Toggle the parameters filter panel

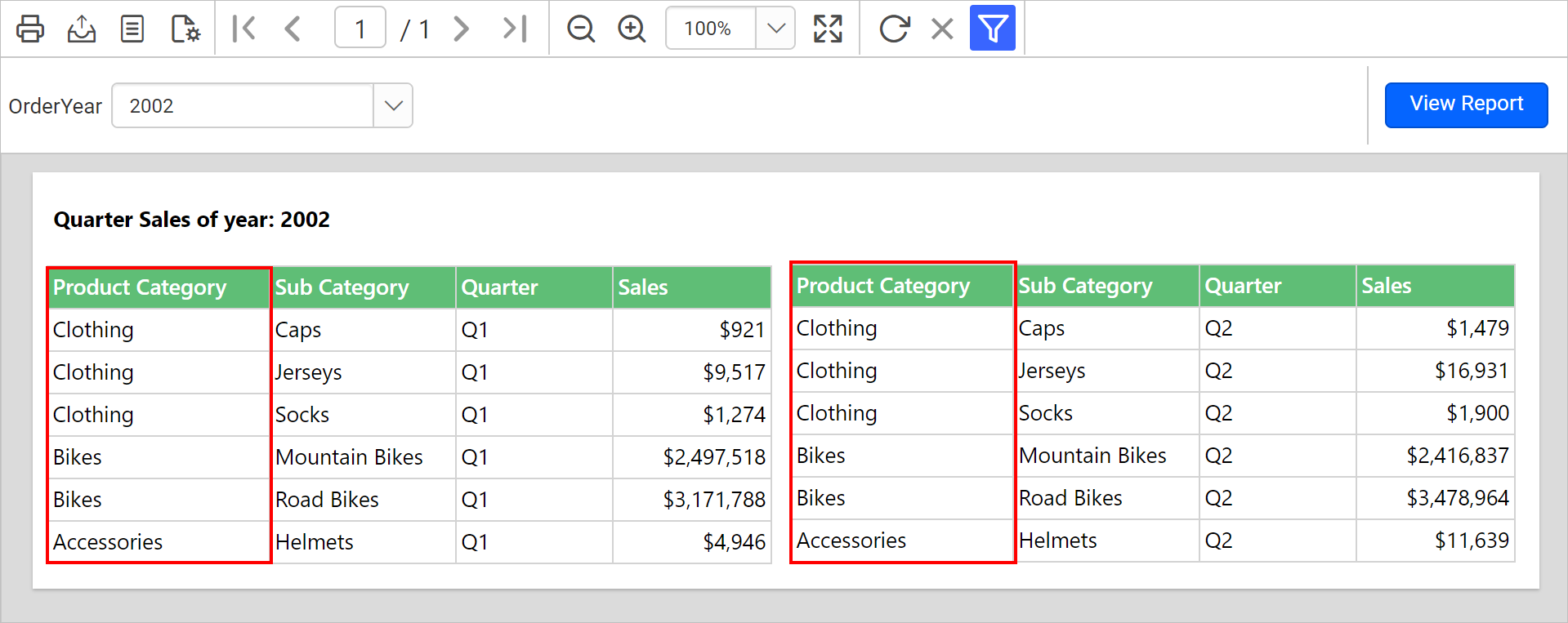(x=992, y=29)
